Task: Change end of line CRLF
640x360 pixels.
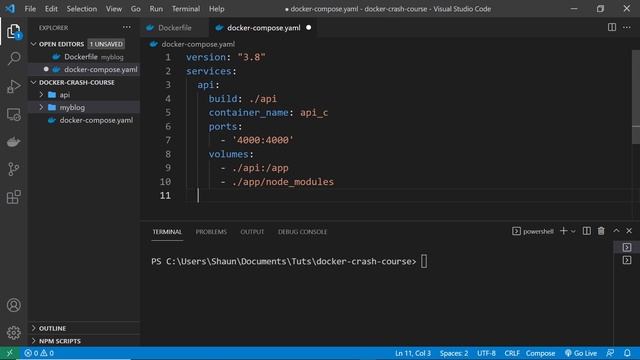Action: (x=512, y=353)
